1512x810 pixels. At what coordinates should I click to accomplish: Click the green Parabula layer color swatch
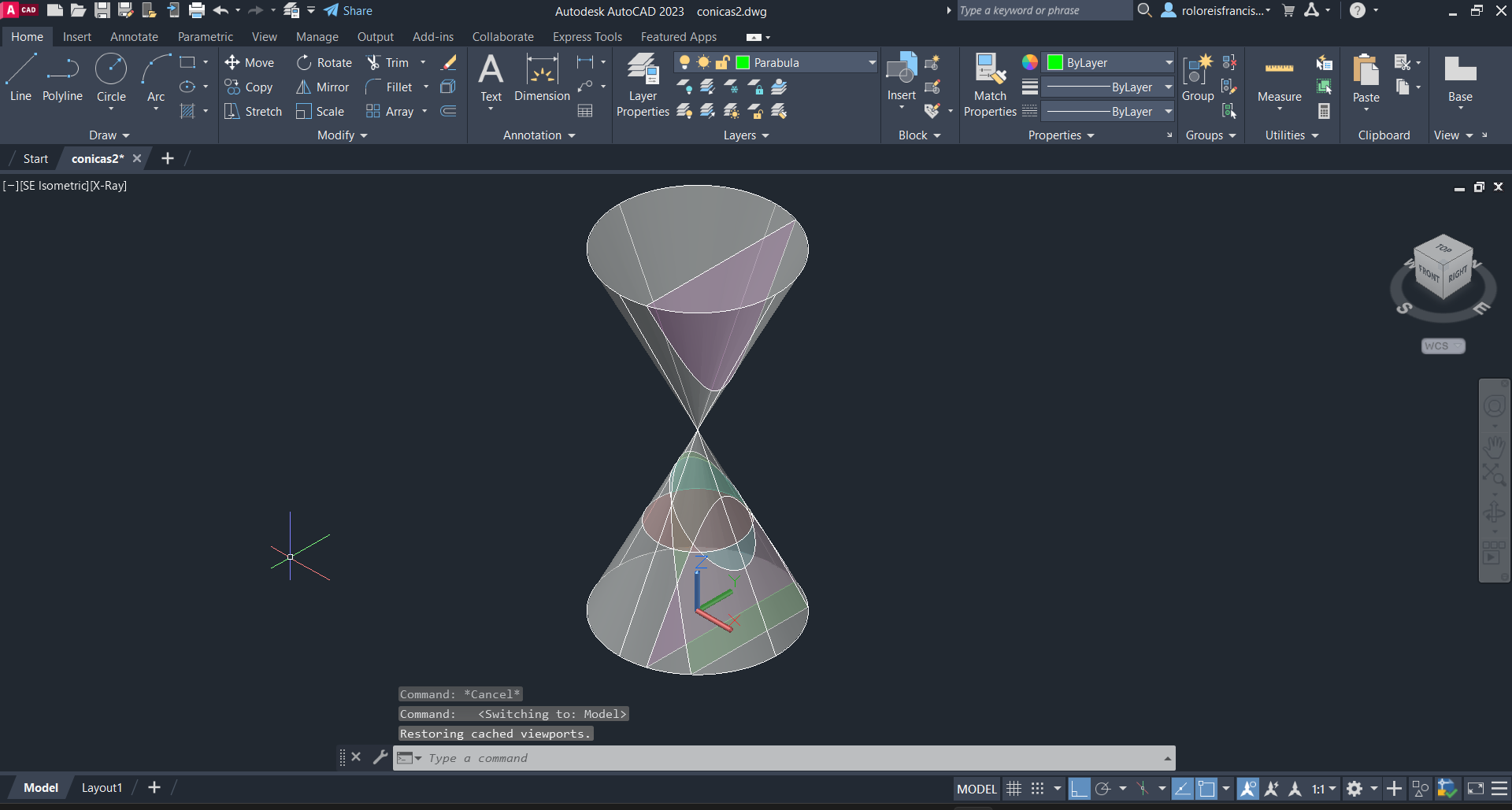click(743, 63)
